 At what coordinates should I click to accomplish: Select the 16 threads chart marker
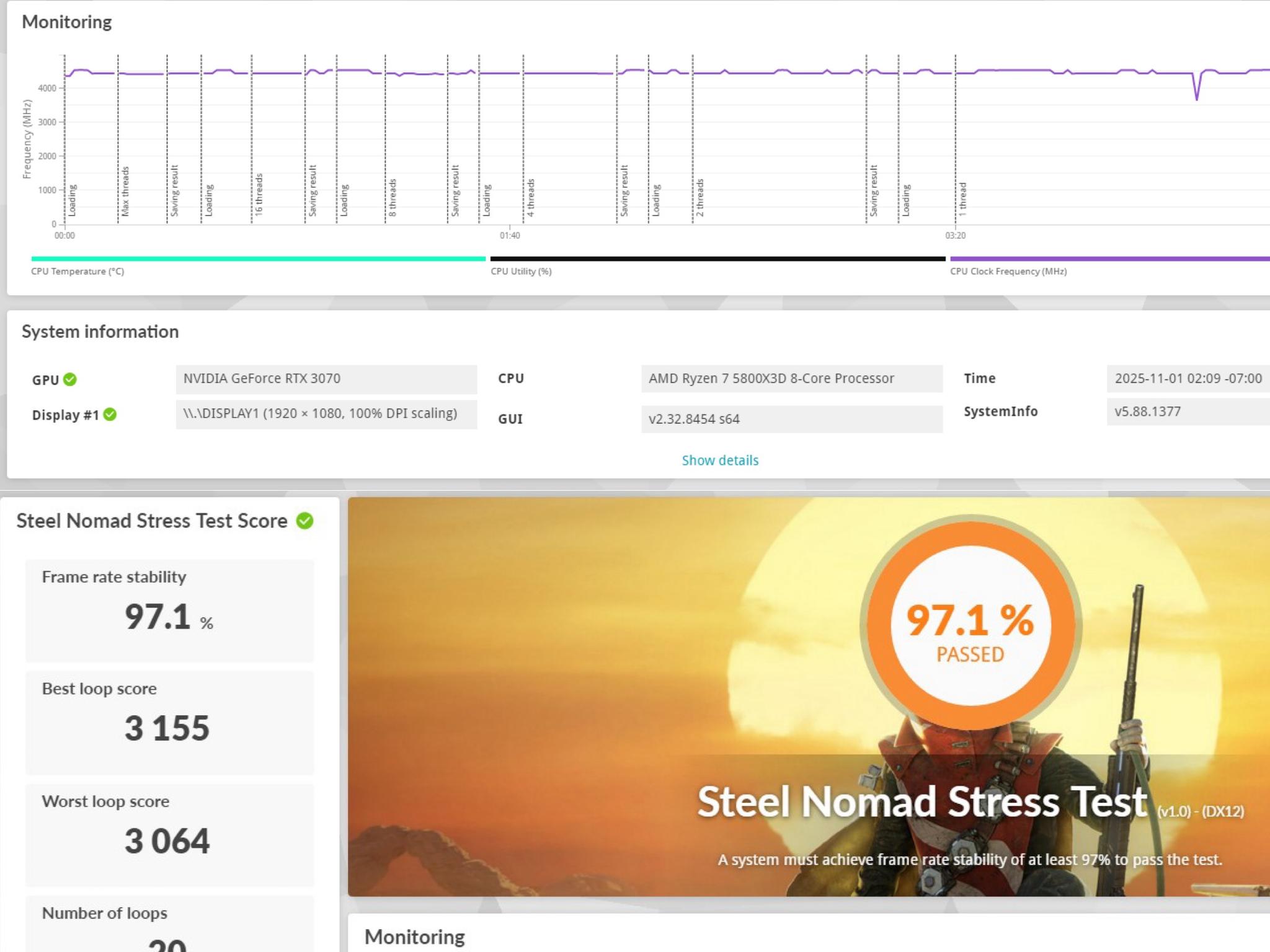[x=259, y=194]
